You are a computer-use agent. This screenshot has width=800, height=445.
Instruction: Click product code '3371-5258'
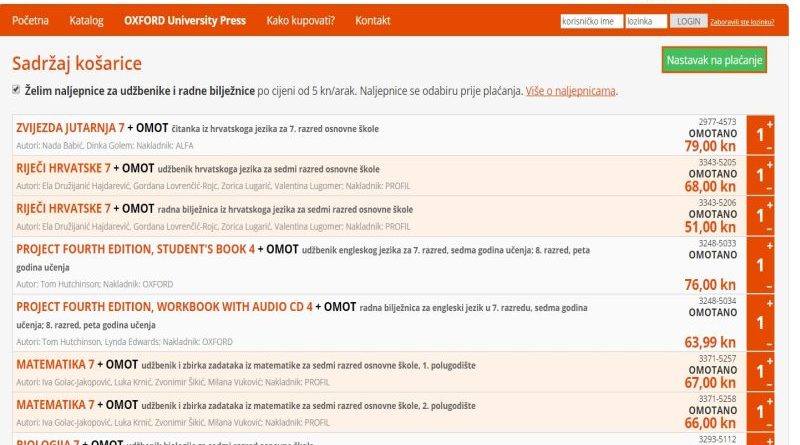click(717, 399)
